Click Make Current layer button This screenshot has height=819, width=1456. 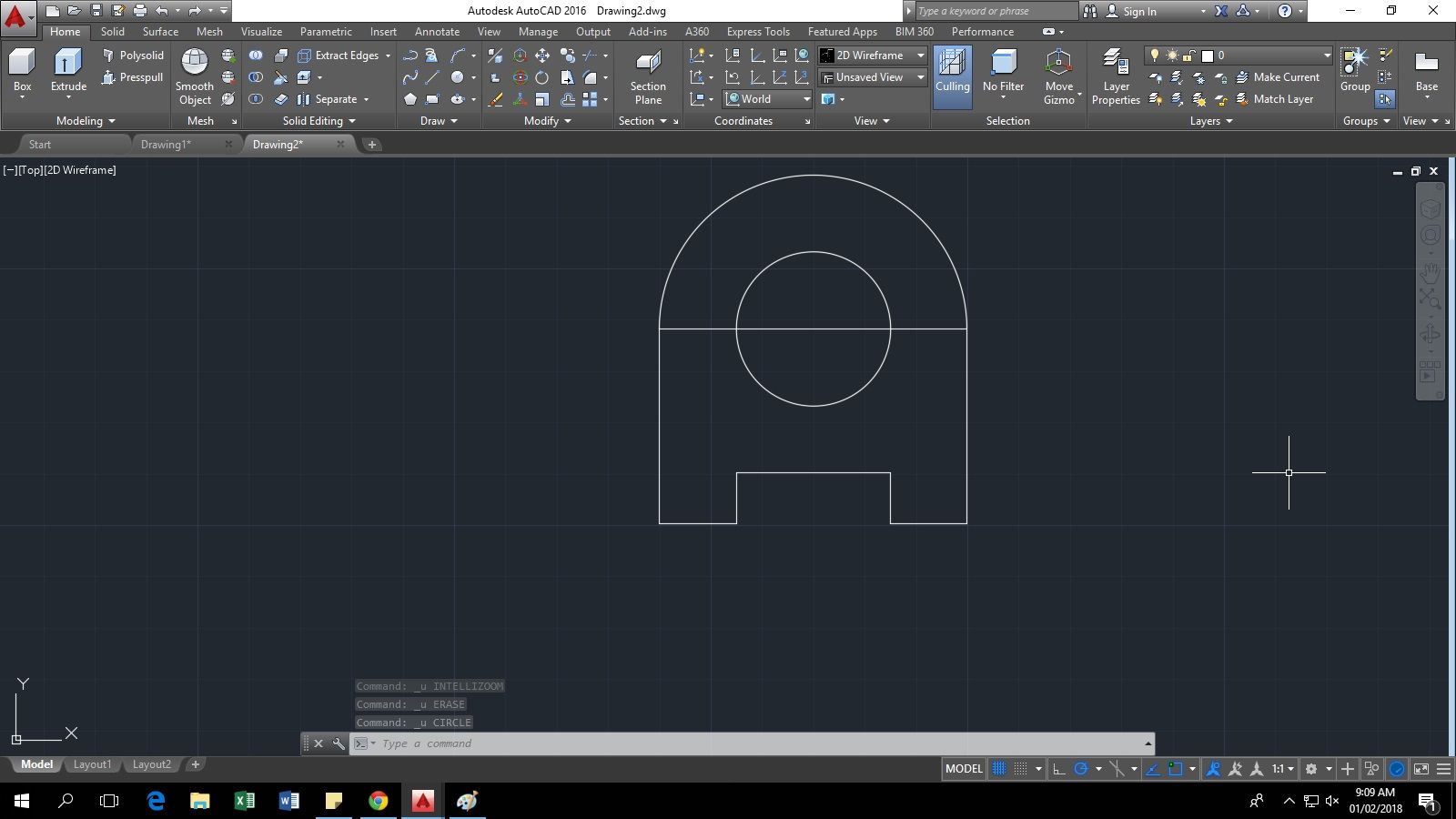[1278, 77]
